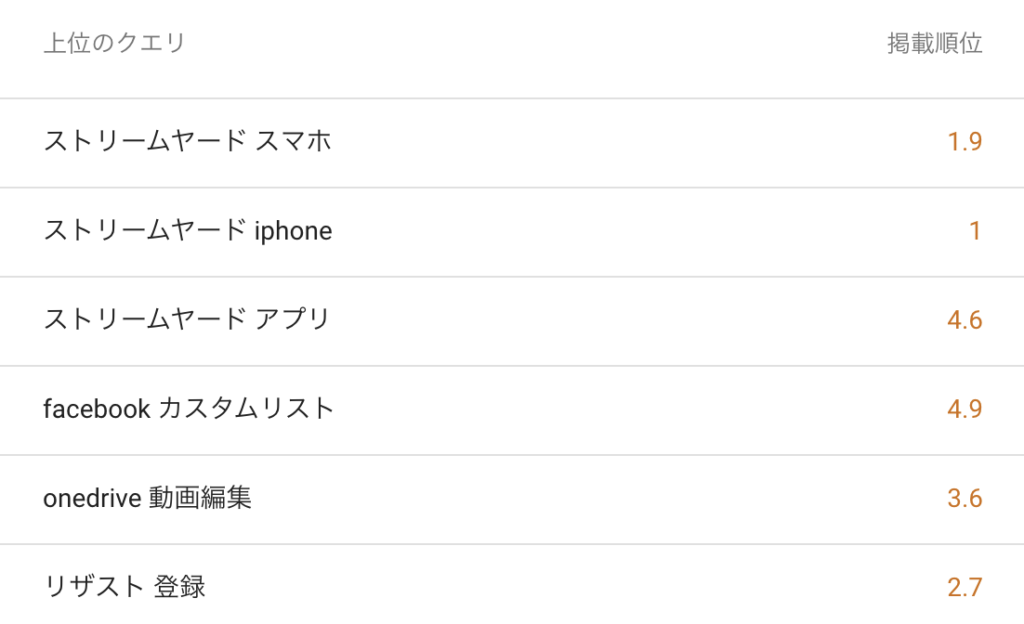Click the 1.9 position value
Viewport: 1024px width, 624px height.
pos(965,142)
